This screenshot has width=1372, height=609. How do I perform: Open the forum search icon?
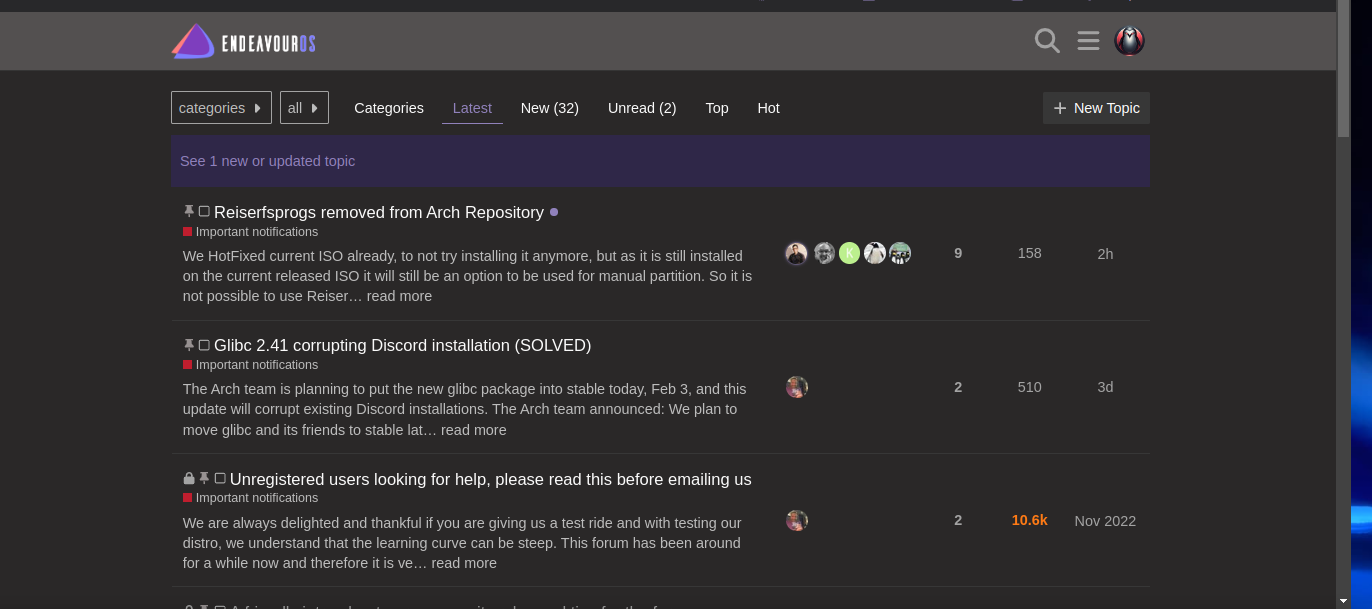tap(1047, 41)
